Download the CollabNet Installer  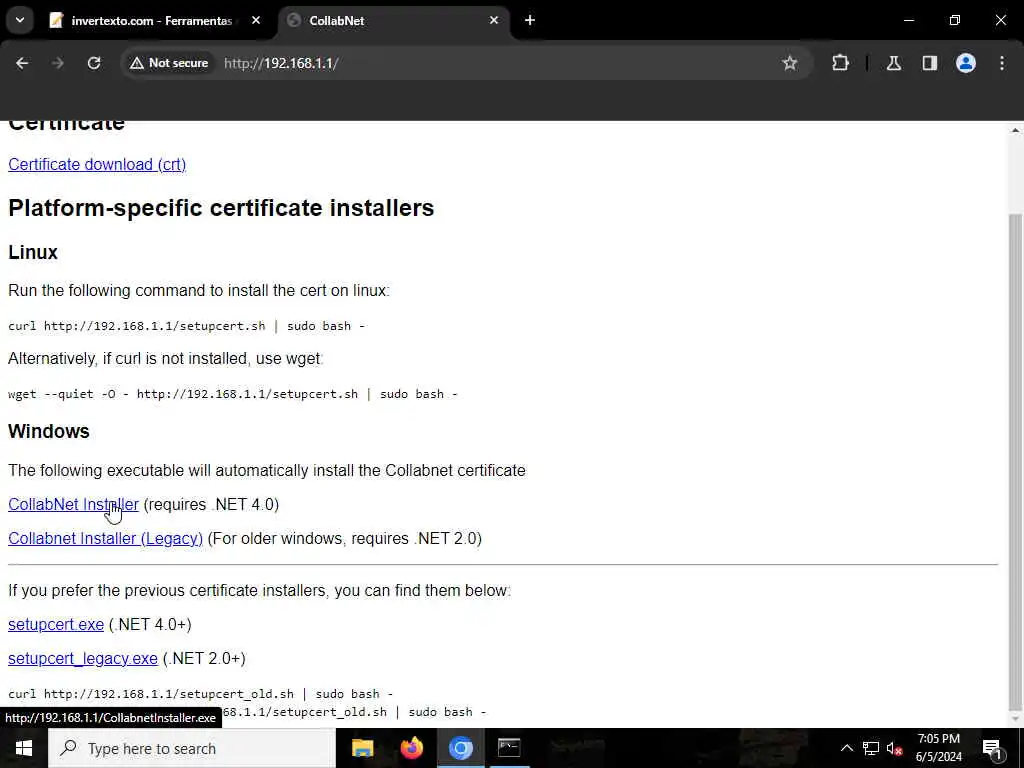pyautogui.click(x=73, y=504)
